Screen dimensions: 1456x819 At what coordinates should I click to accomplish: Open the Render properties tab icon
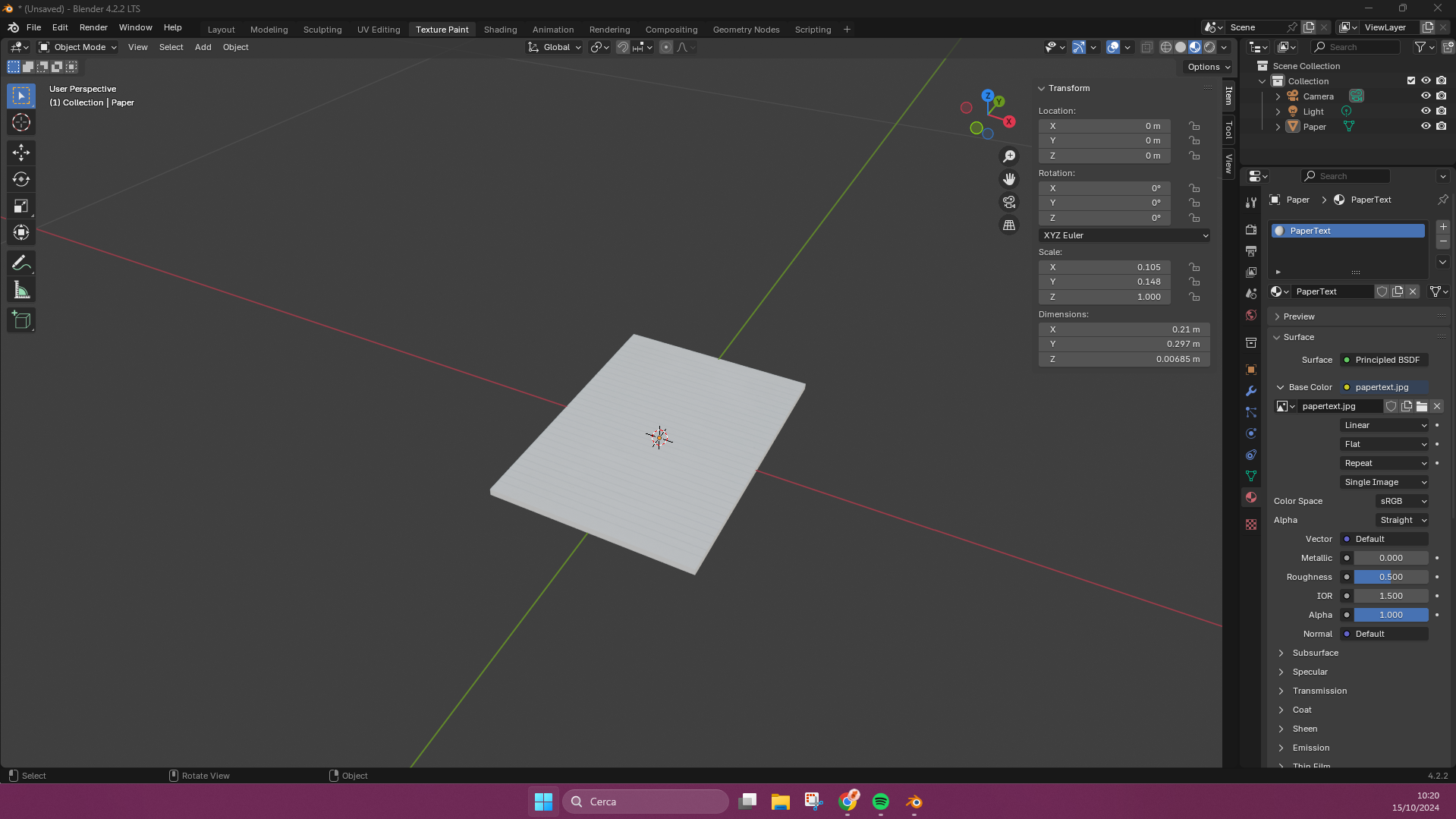(x=1251, y=229)
